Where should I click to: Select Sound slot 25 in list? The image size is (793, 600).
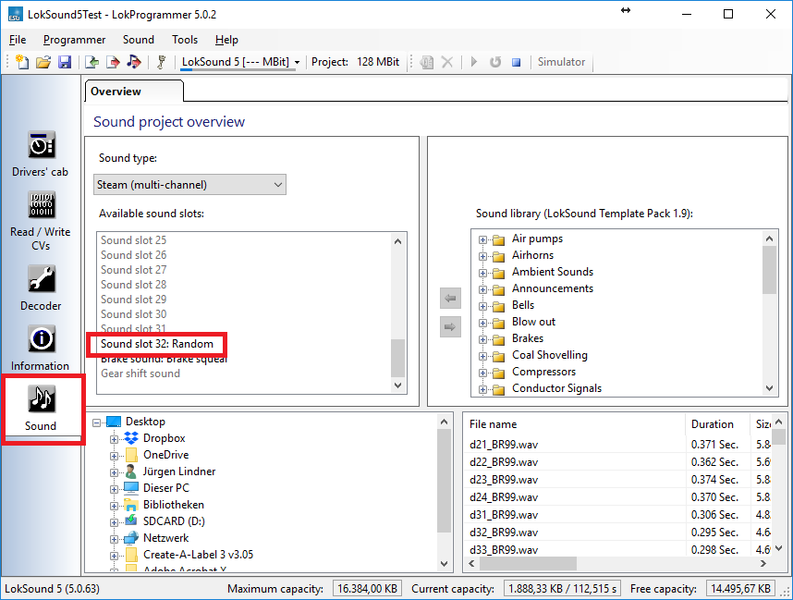point(134,240)
